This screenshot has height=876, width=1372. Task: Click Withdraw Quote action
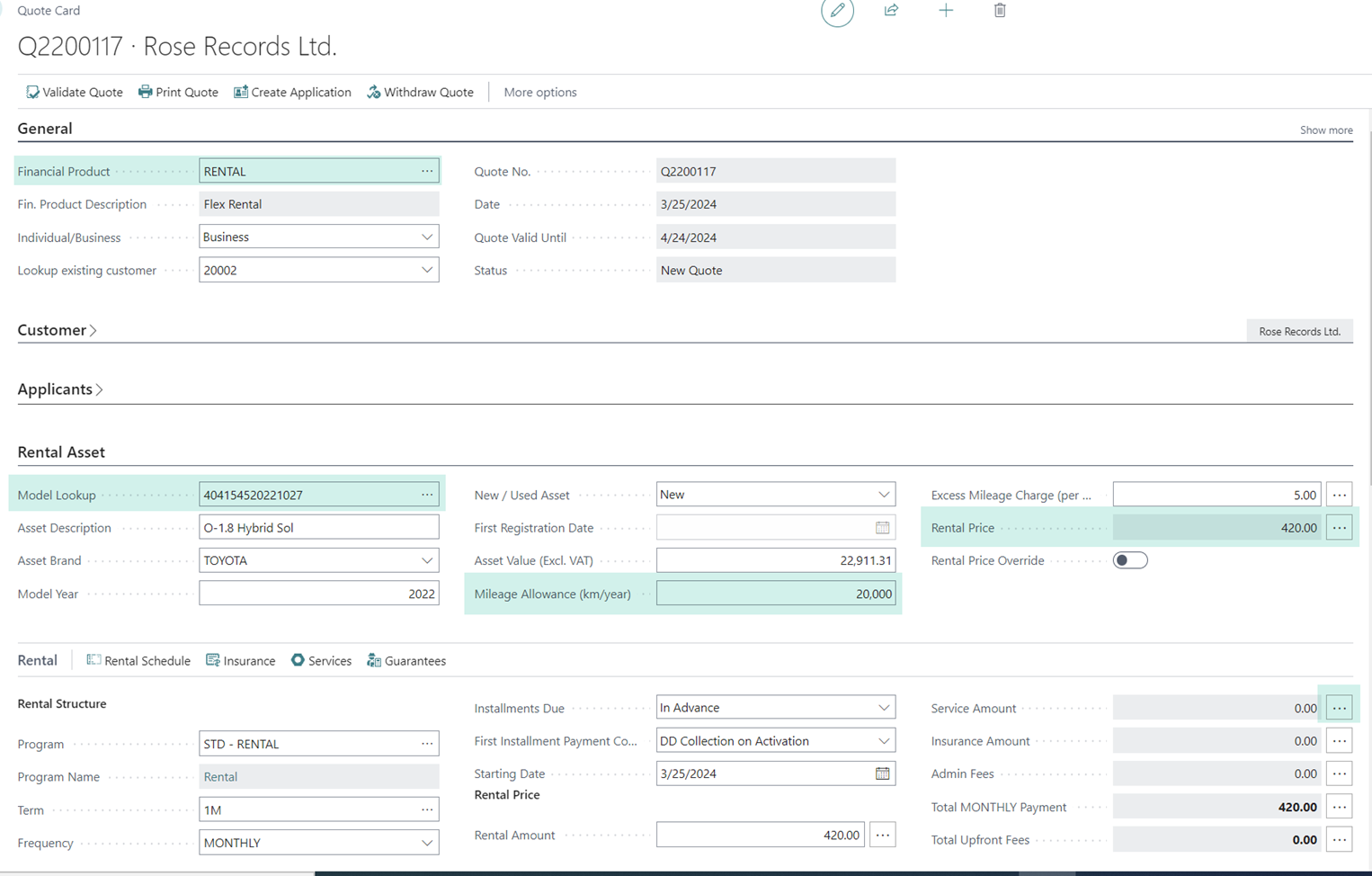tap(420, 92)
